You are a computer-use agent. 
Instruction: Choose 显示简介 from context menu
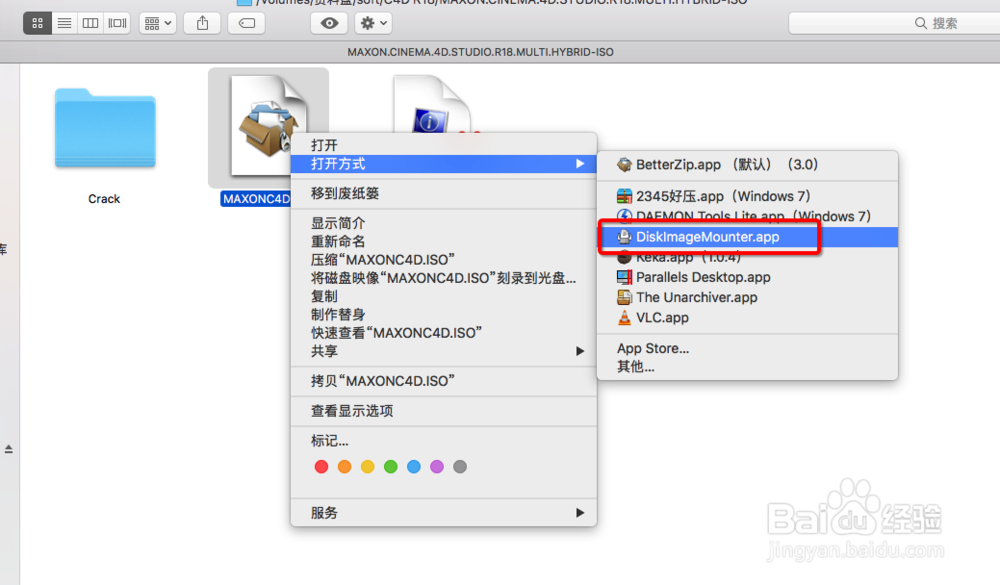pos(443,223)
